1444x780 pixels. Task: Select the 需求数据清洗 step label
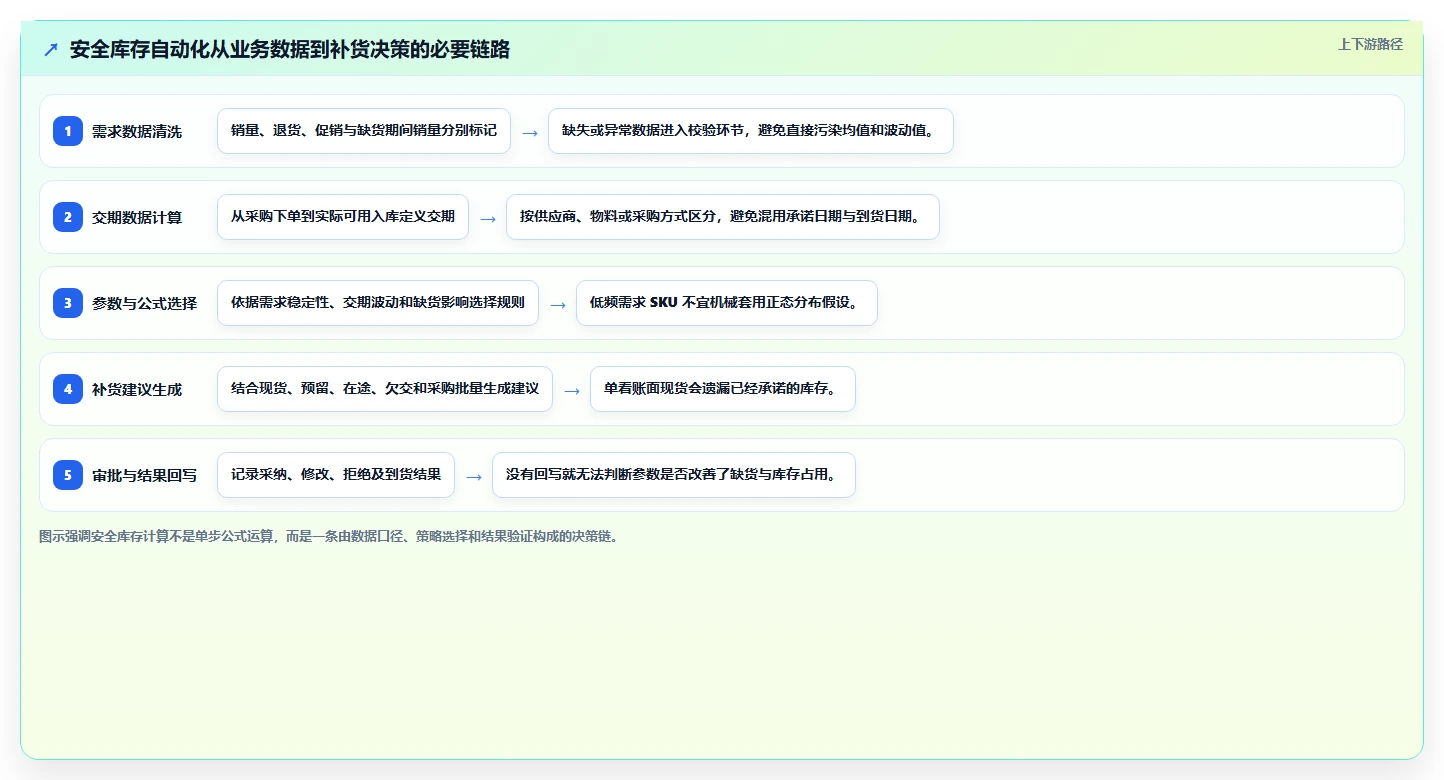[137, 131]
